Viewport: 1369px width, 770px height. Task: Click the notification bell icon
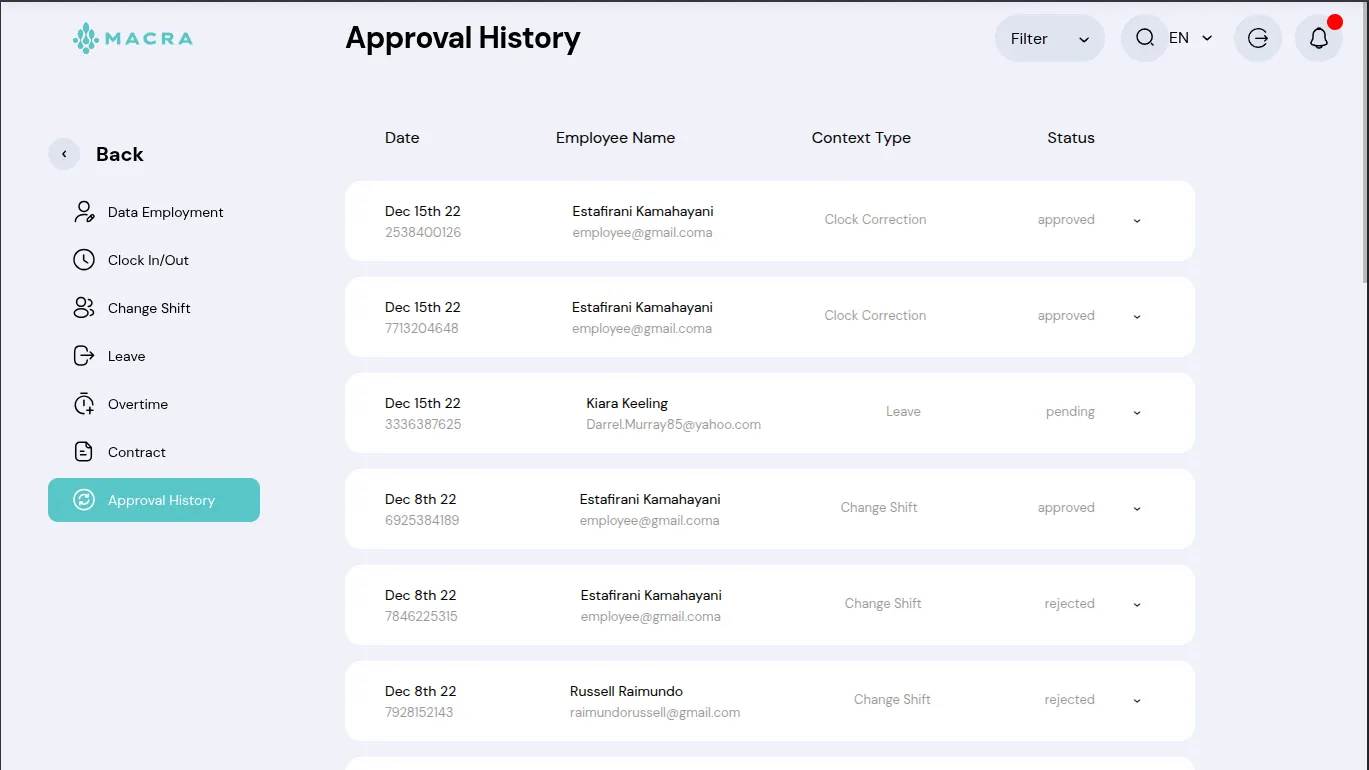tap(1318, 39)
